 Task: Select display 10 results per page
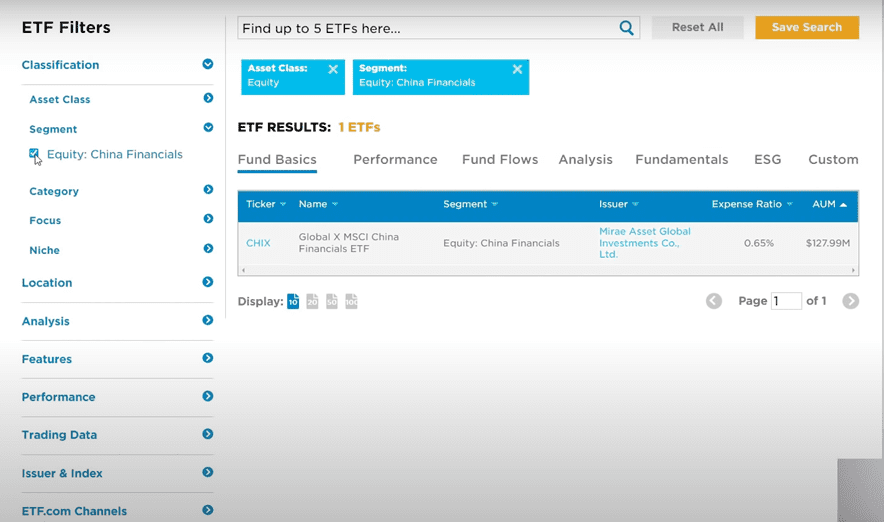point(293,301)
